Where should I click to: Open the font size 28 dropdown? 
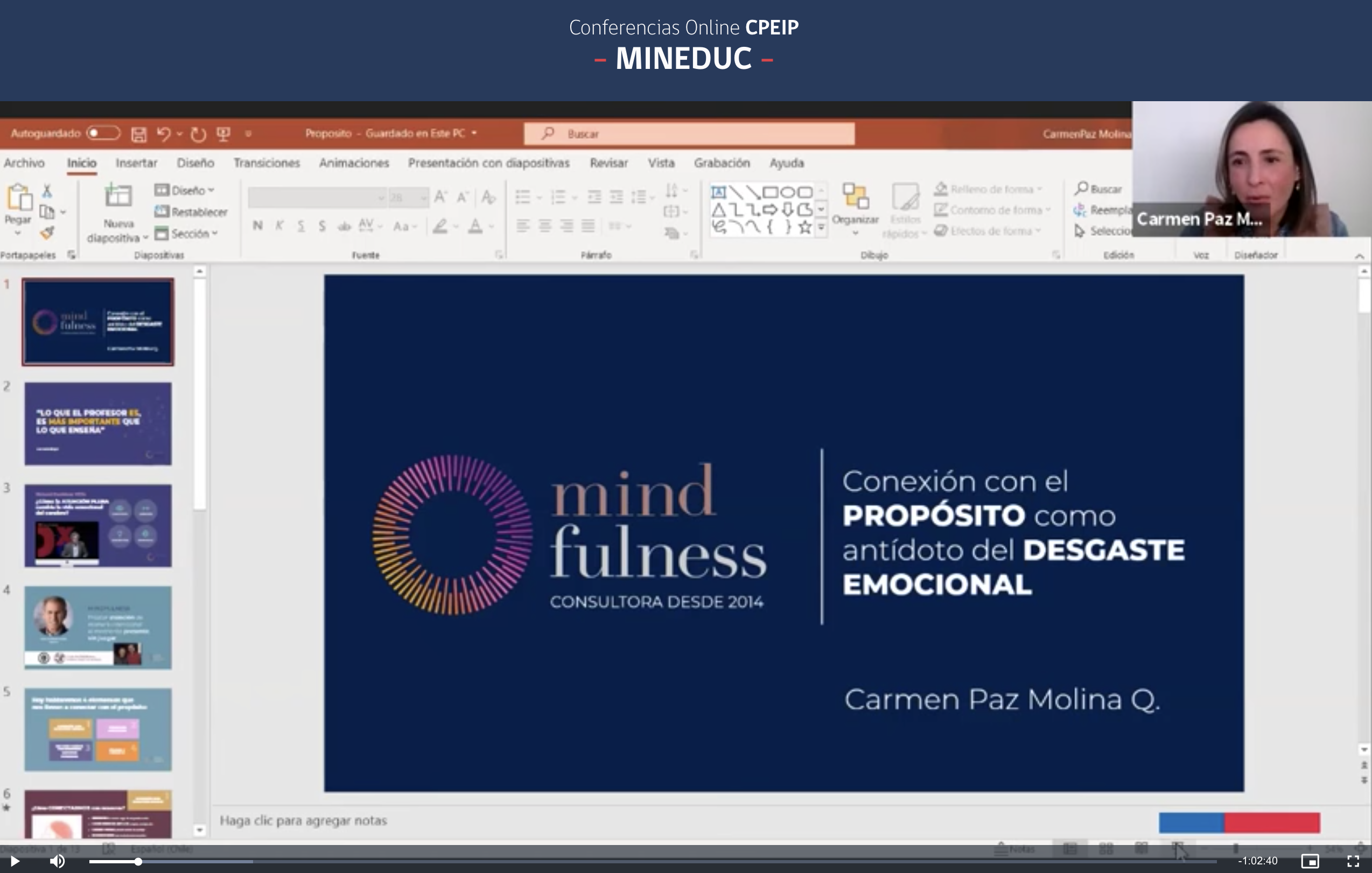[x=408, y=198]
